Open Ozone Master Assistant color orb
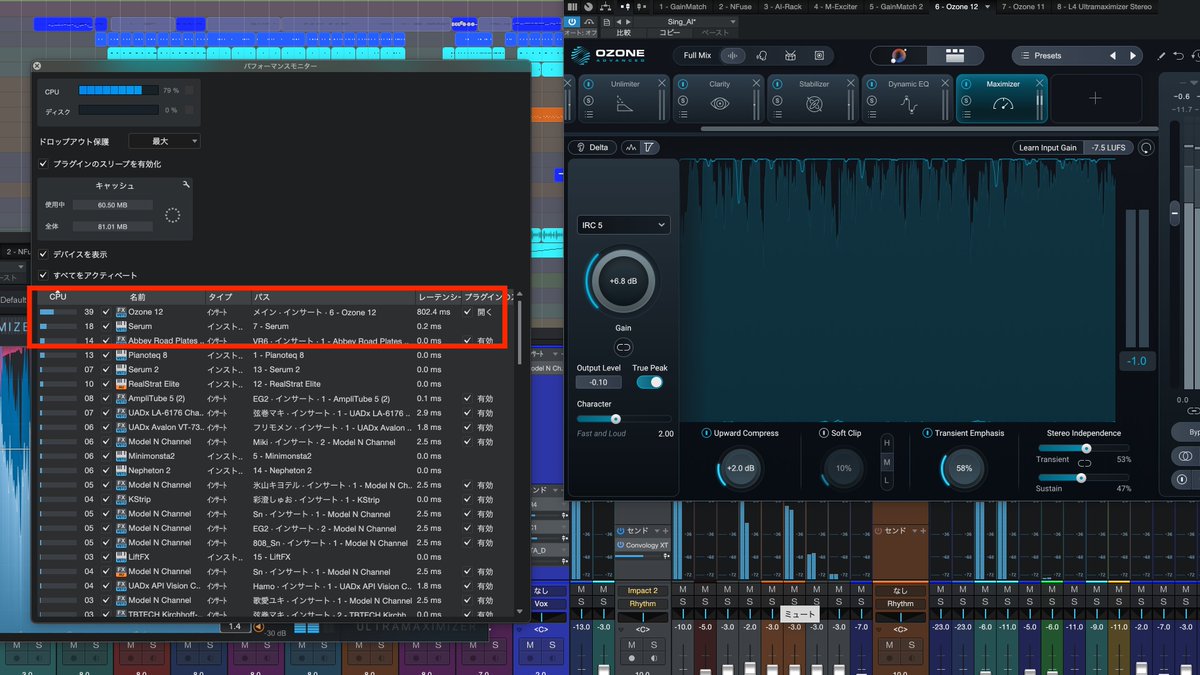Image resolution: width=1200 pixels, height=675 pixels. [898, 56]
